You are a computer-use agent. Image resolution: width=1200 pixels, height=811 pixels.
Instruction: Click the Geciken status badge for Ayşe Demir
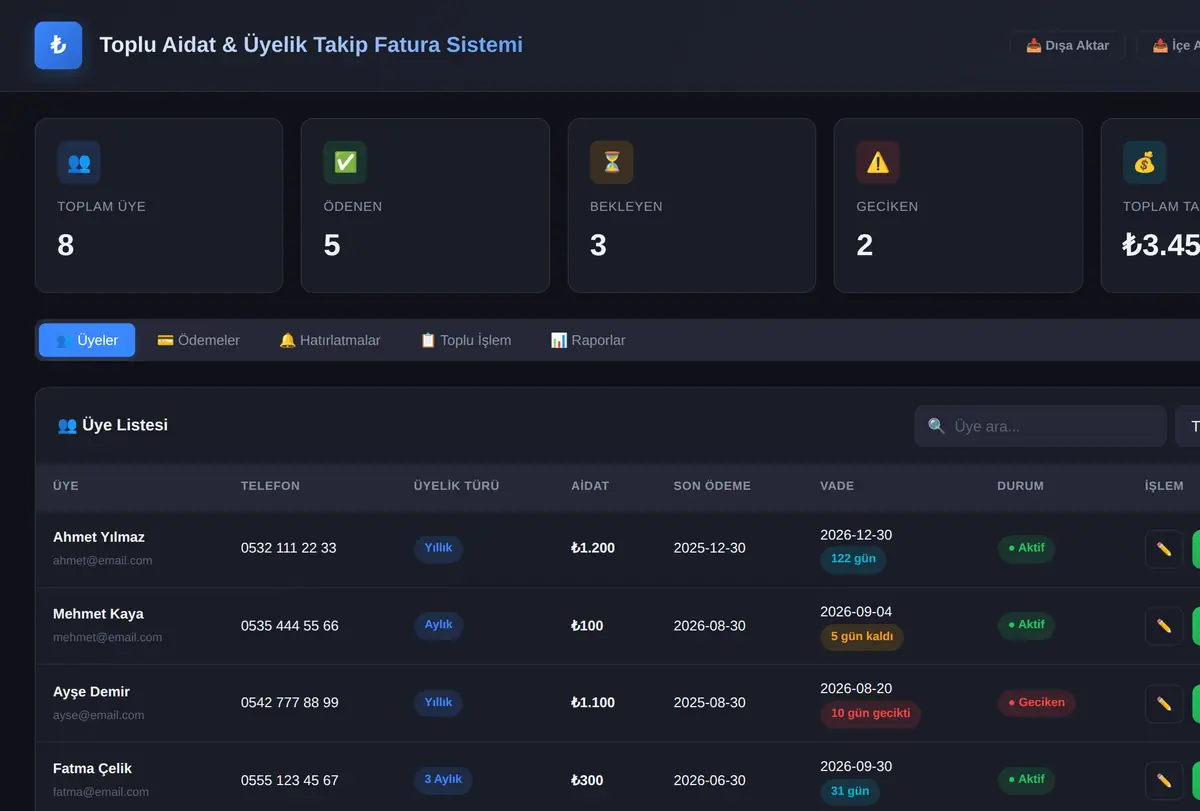[1037, 703]
